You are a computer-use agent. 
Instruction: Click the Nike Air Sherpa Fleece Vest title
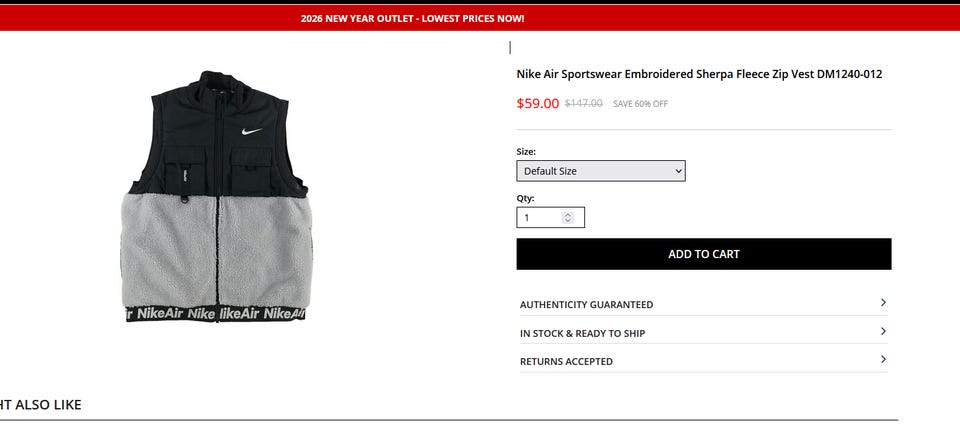tap(699, 75)
